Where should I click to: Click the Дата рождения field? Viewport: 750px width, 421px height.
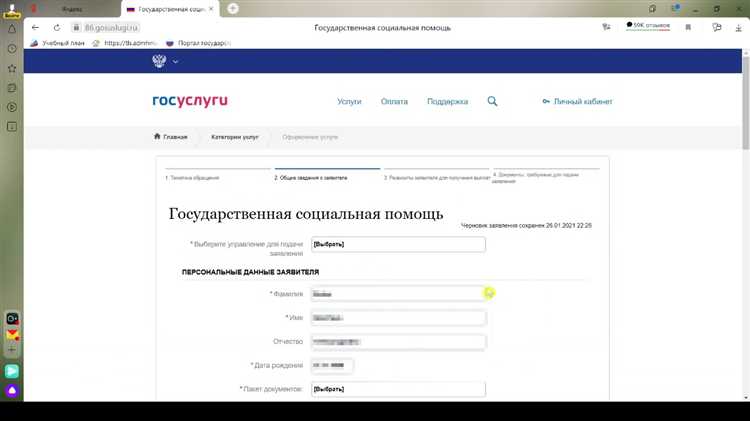332,366
